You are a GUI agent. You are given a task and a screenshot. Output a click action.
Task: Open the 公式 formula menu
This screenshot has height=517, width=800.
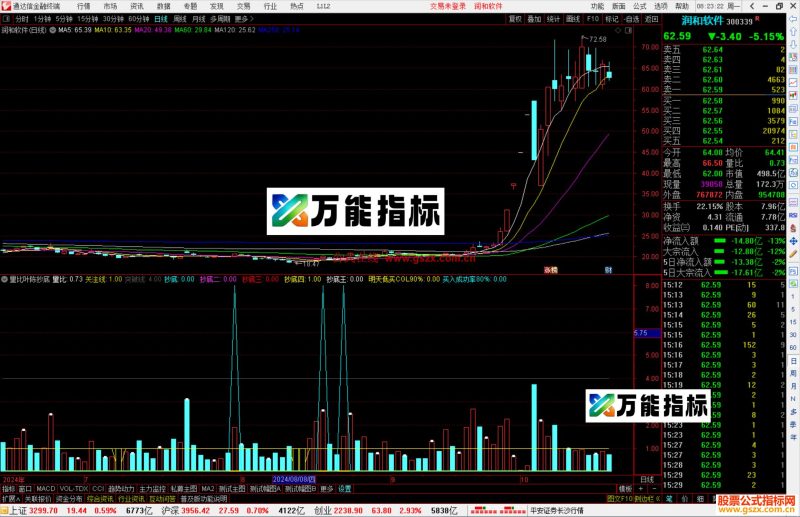[x=640, y=6]
